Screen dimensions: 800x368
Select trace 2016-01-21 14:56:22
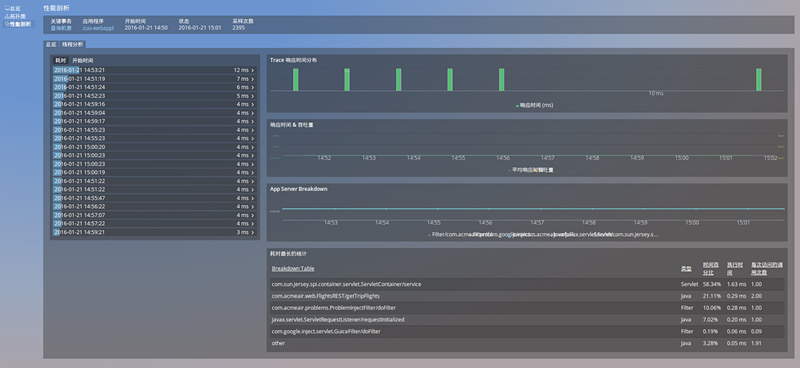pyautogui.click(x=154, y=207)
